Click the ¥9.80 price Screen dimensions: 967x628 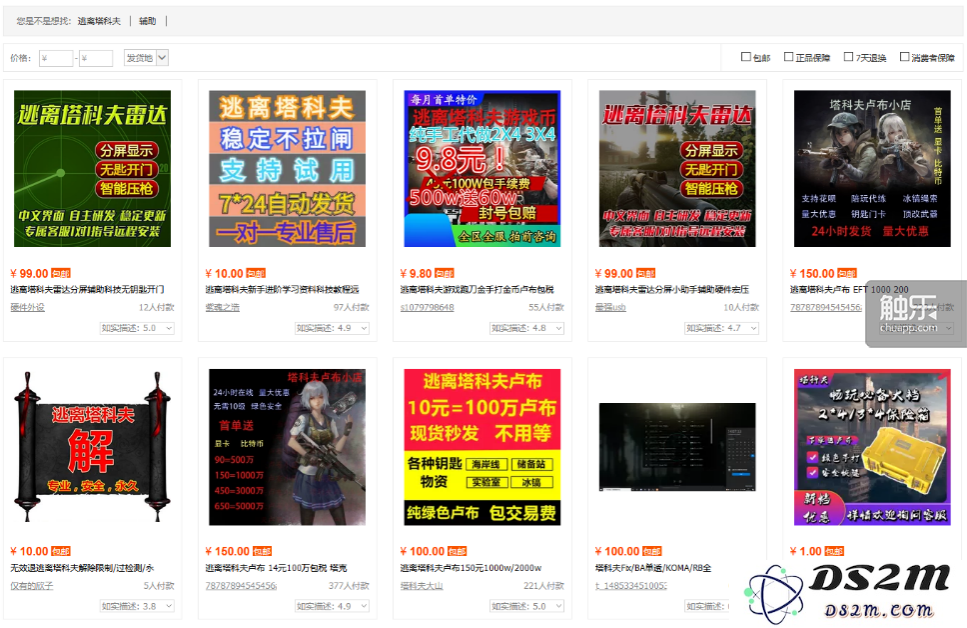416,273
